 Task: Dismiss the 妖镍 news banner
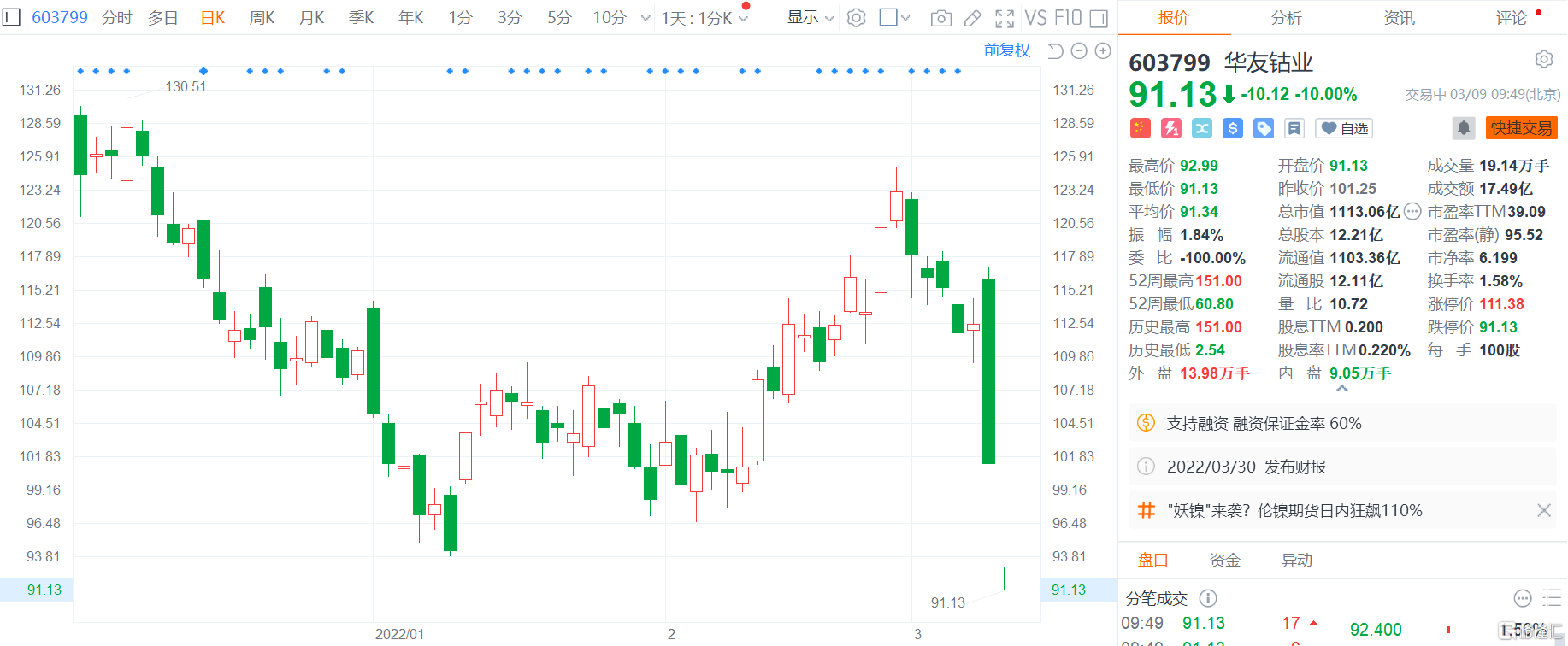pyautogui.click(x=1543, y=510)
